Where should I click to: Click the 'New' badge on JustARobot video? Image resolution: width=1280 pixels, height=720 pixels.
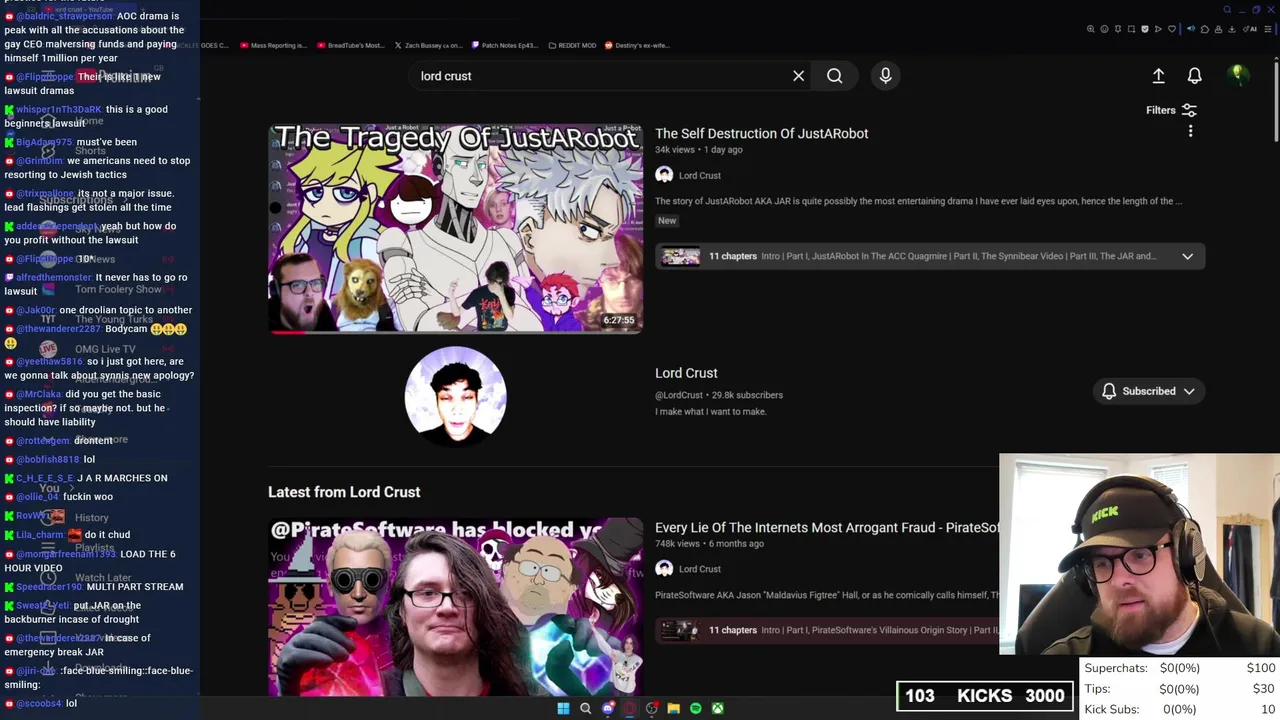click(x=667, y=220)
